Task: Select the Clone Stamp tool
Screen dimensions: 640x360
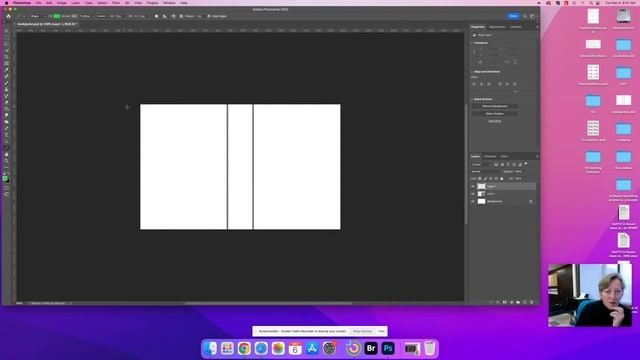Action: 7,89
